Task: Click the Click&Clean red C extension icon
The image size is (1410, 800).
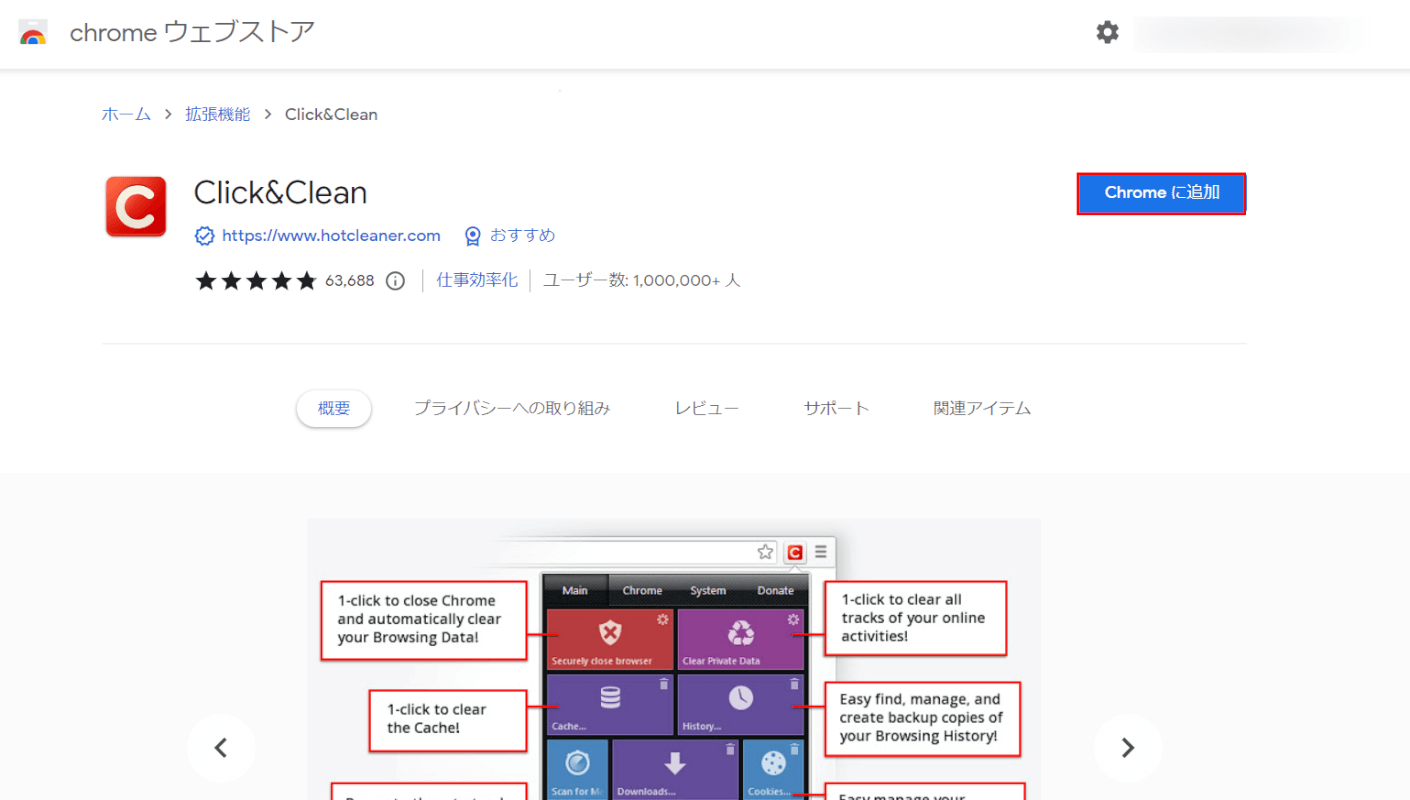Action: pyautogui.click(x=136, y=207)
